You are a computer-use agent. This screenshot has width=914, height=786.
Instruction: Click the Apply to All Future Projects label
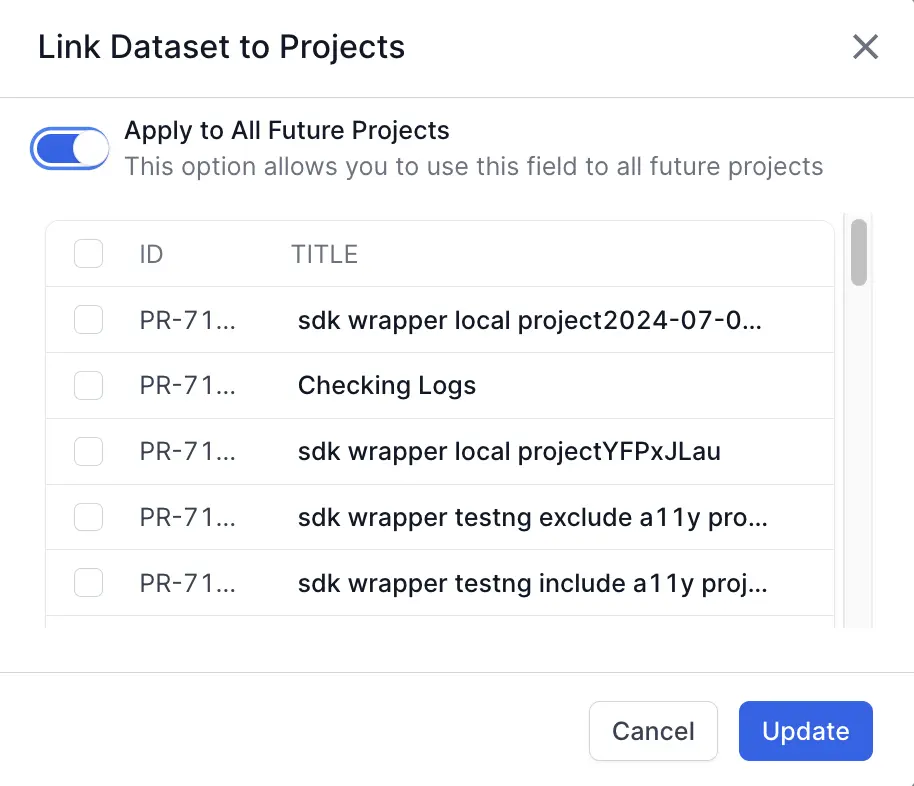(x=287, y=130)
